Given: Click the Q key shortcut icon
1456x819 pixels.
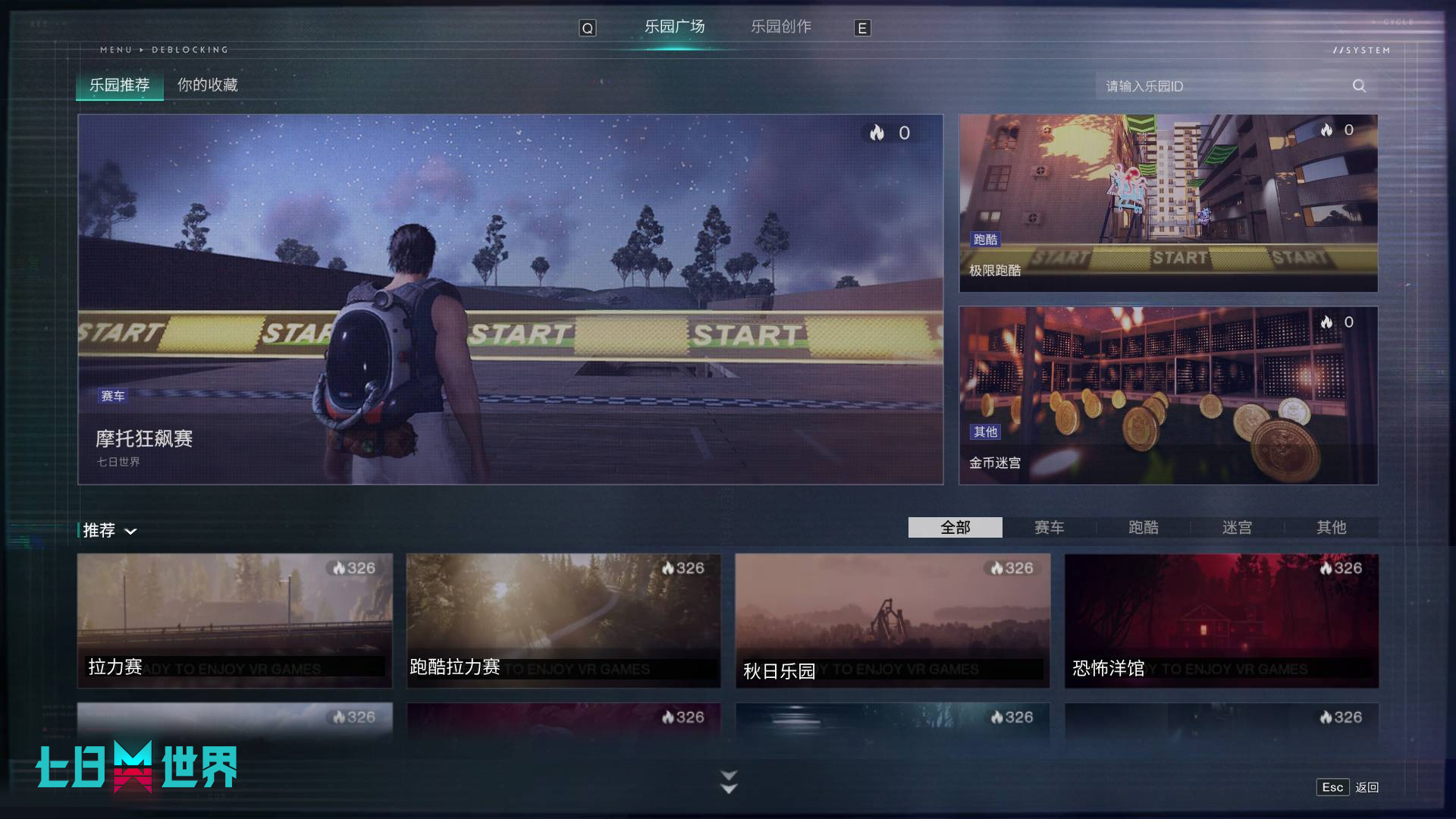Looking at the screenshot, I should [x=588, y=29].
